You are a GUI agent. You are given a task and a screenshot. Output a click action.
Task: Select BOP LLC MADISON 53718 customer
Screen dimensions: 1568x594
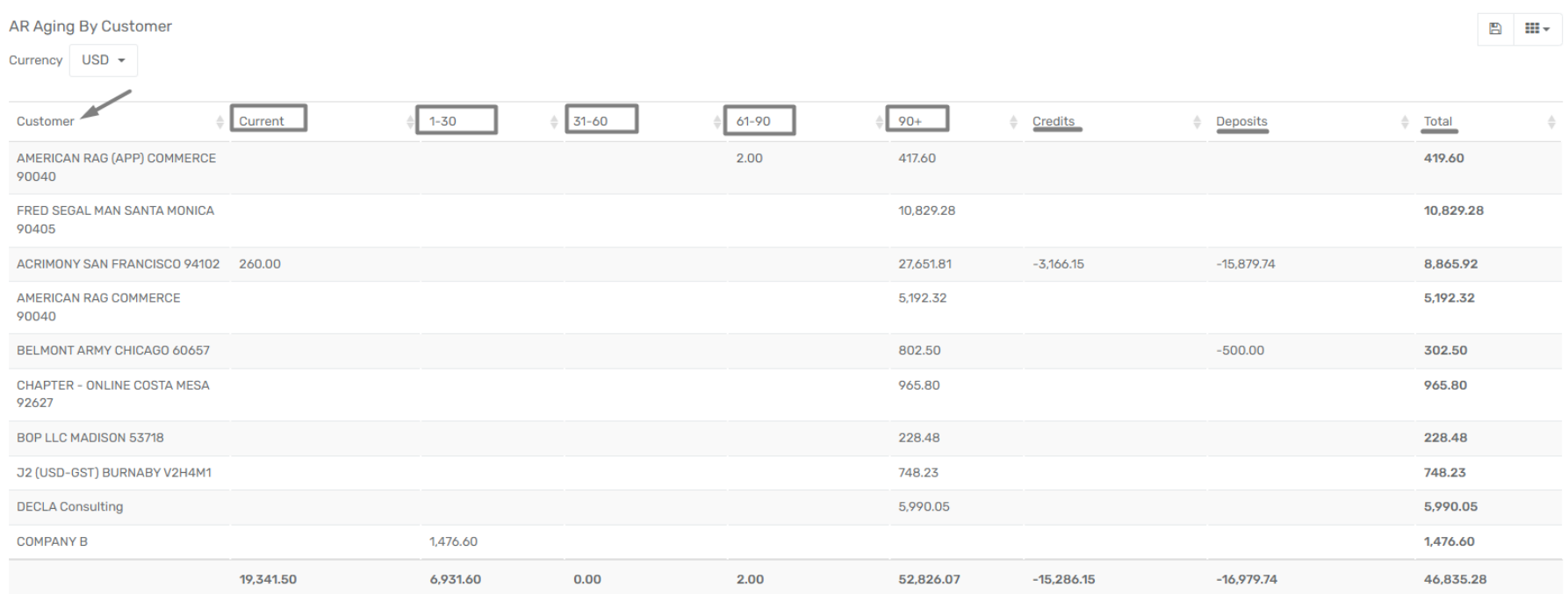click(90, 438)
